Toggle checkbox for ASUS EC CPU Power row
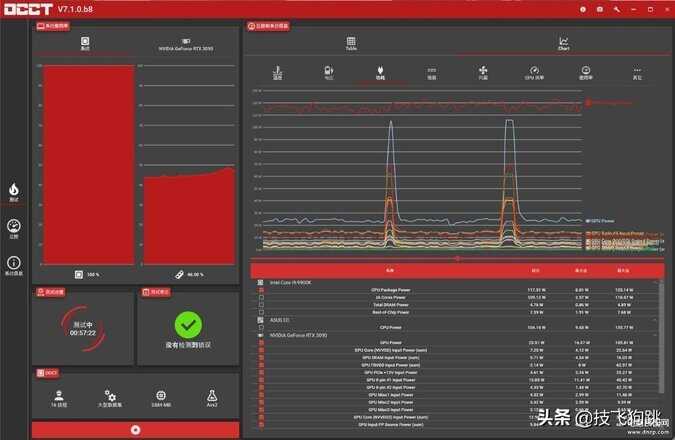This screenshot has height=440, width=675. coord(261,328)
